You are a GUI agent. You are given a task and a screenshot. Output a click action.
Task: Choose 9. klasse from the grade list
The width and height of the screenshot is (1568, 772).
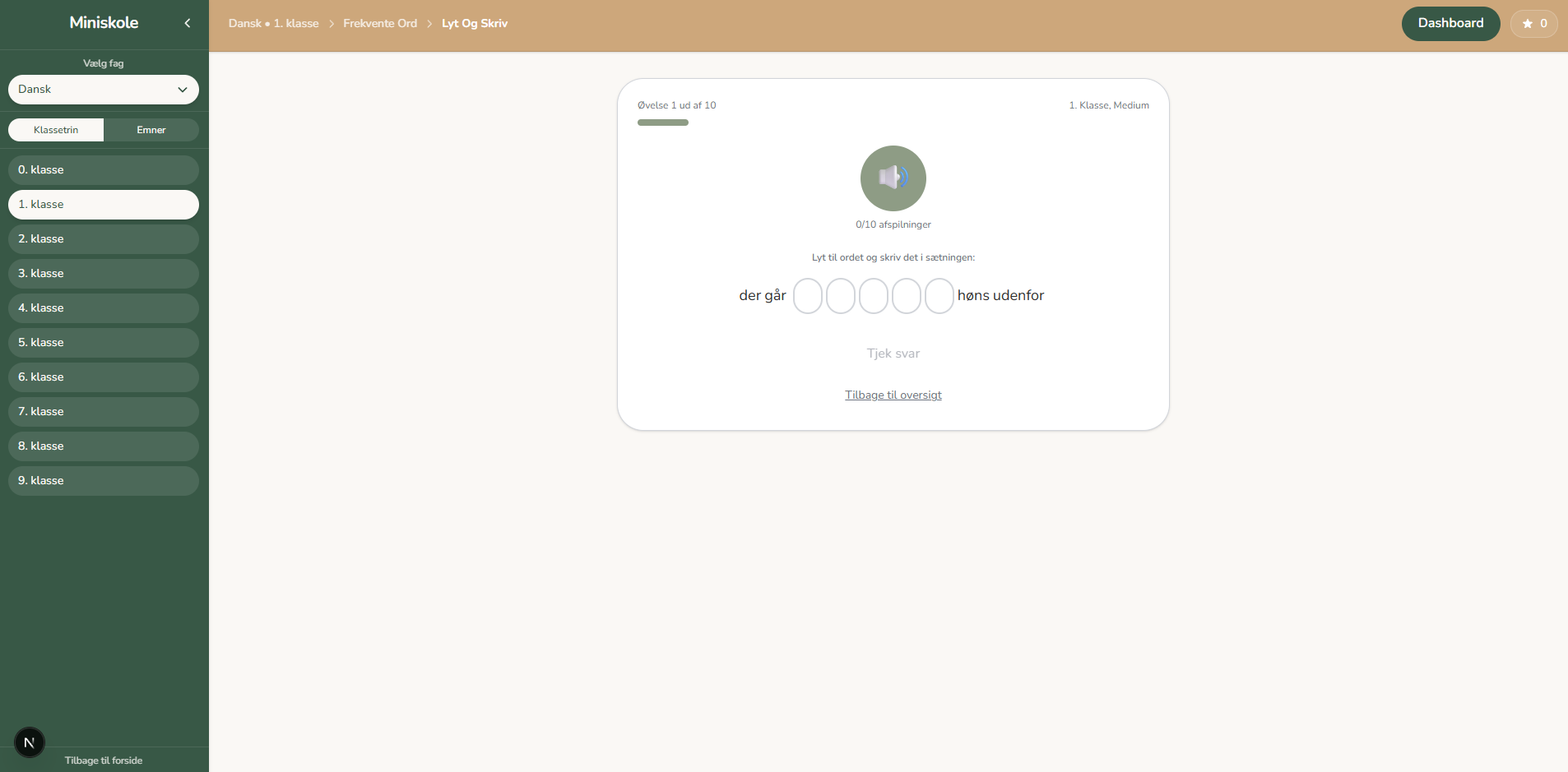tap(104, 481)
